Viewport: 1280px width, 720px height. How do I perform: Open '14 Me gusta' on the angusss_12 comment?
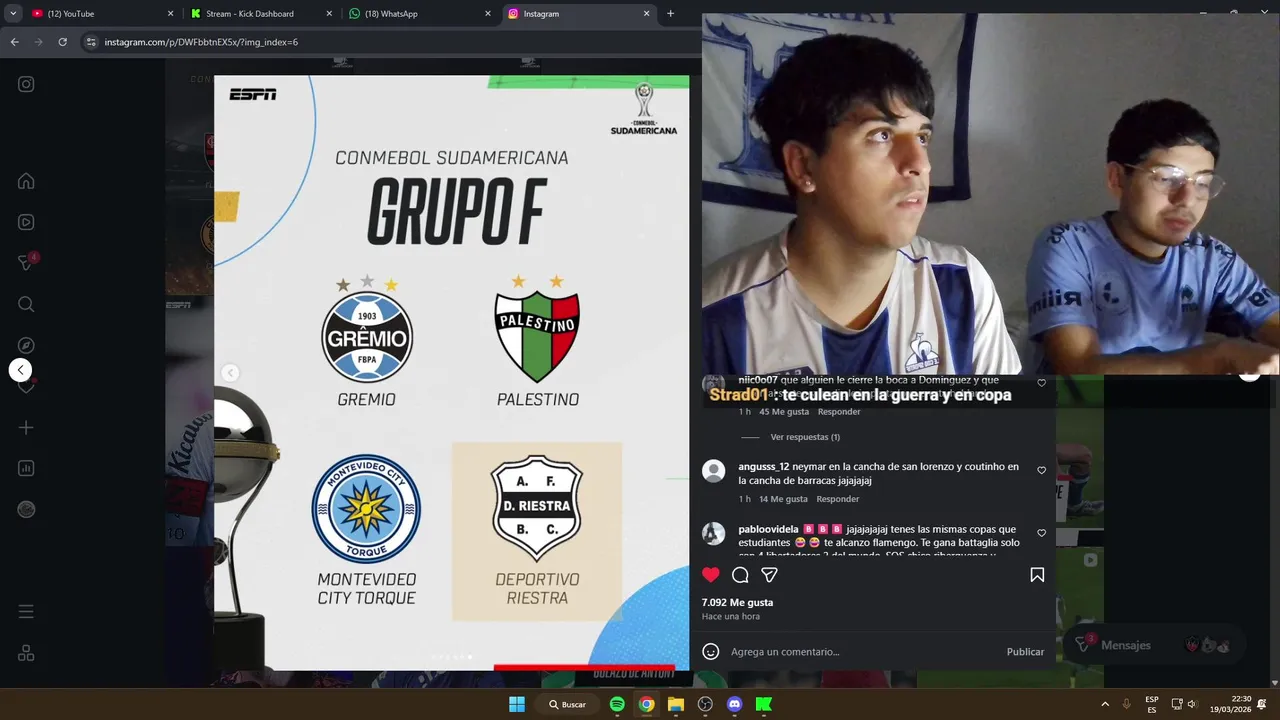point(783,499)
